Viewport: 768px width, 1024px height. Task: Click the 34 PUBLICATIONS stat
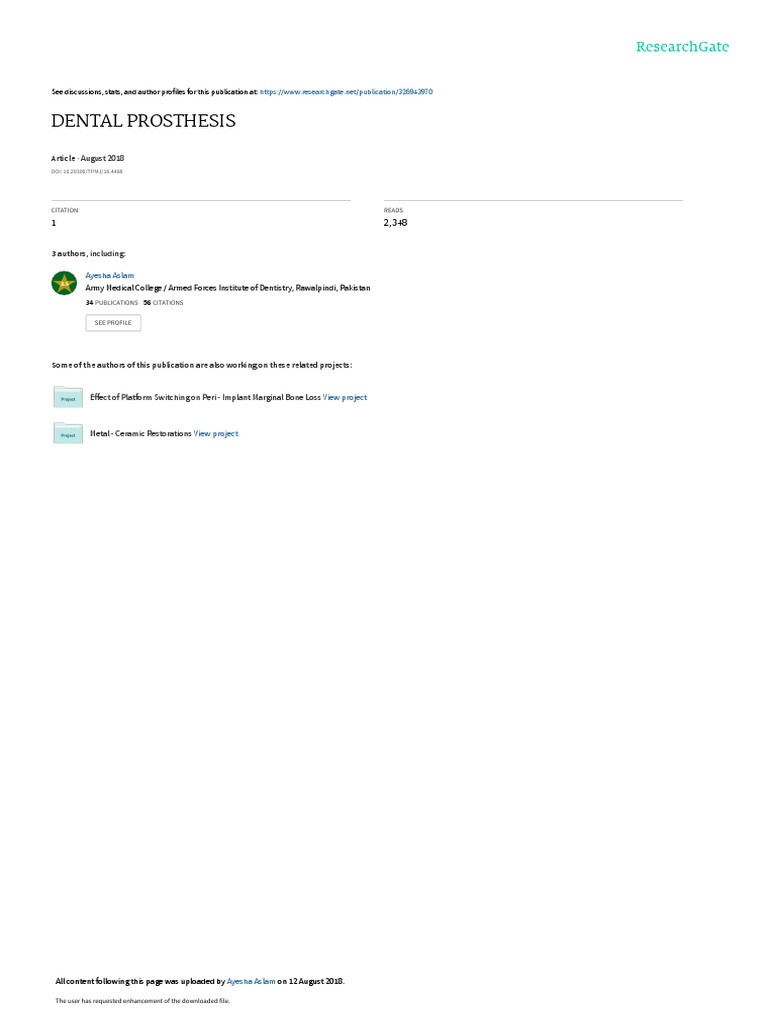(112, 303)
